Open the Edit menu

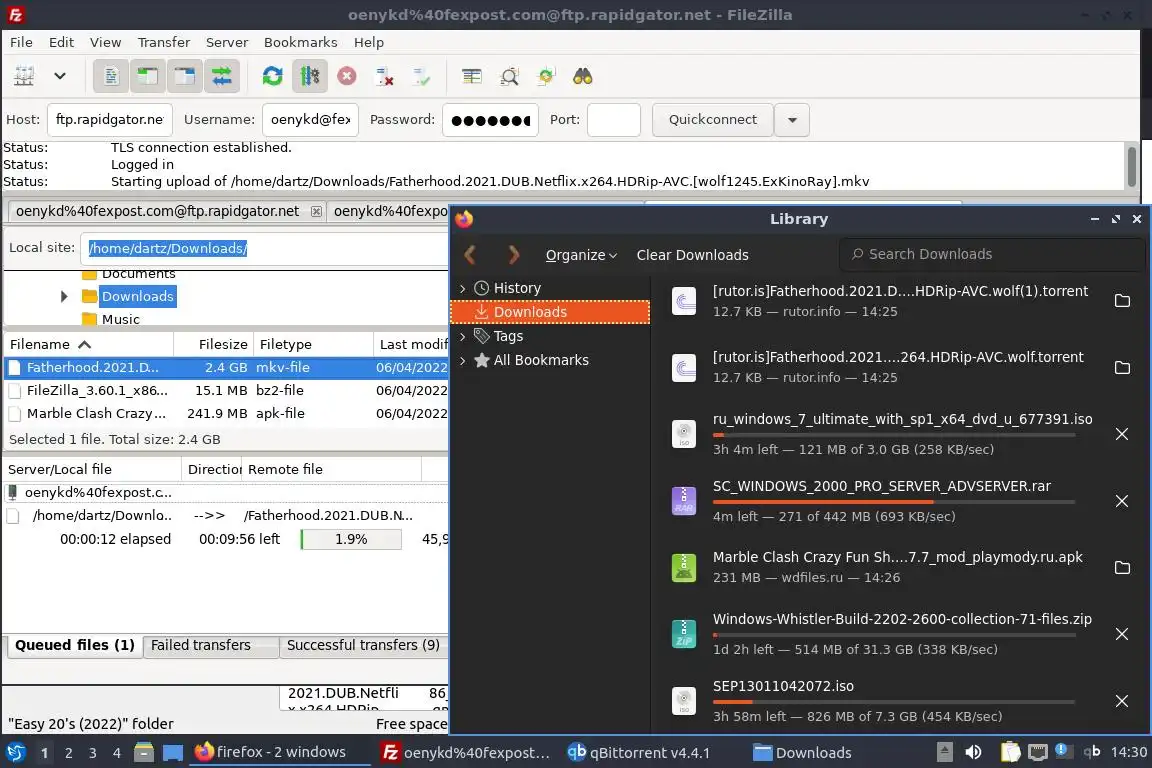[61, 42]
